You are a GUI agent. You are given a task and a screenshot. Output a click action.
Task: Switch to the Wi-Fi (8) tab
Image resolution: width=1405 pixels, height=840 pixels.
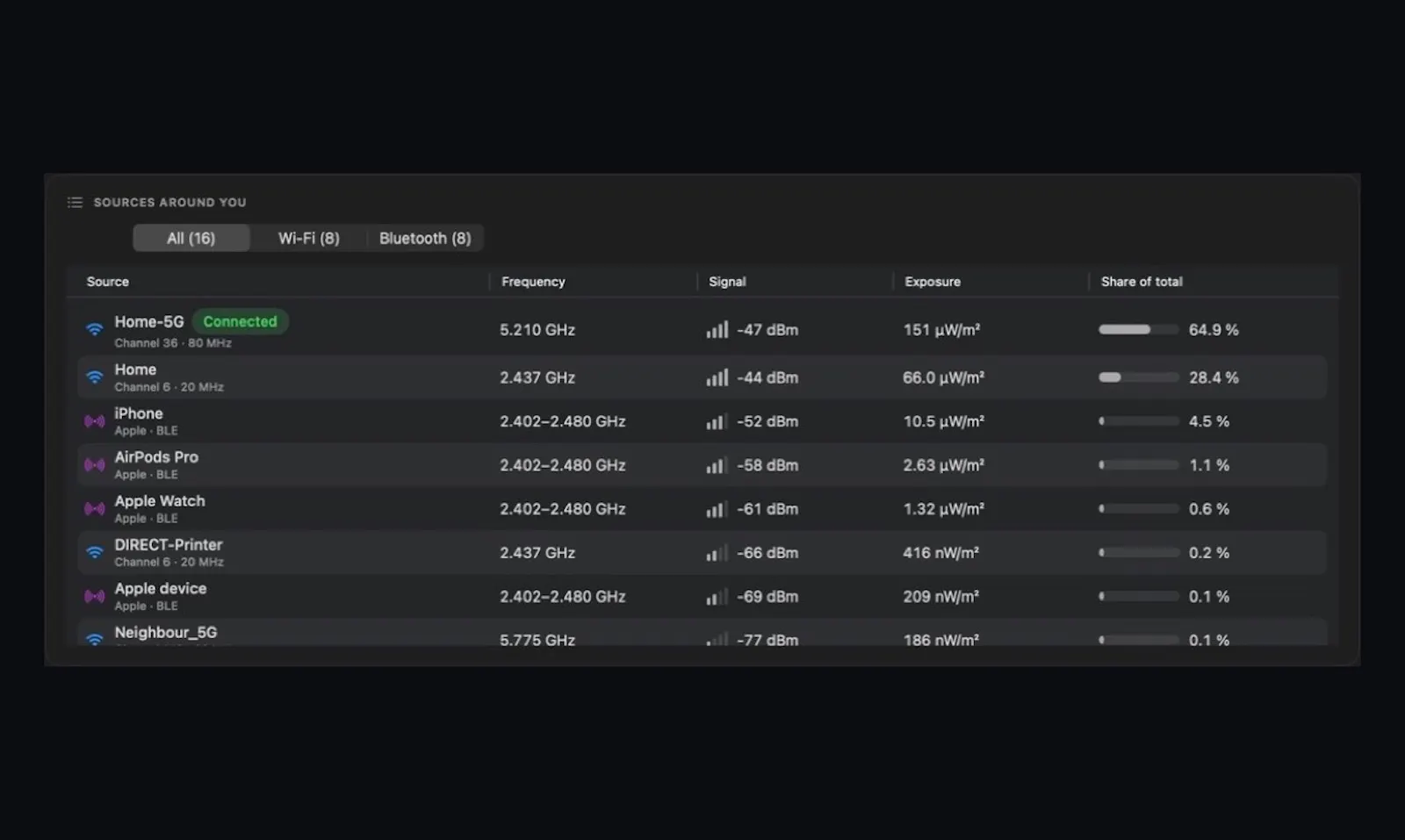click(x=308, y=238)
